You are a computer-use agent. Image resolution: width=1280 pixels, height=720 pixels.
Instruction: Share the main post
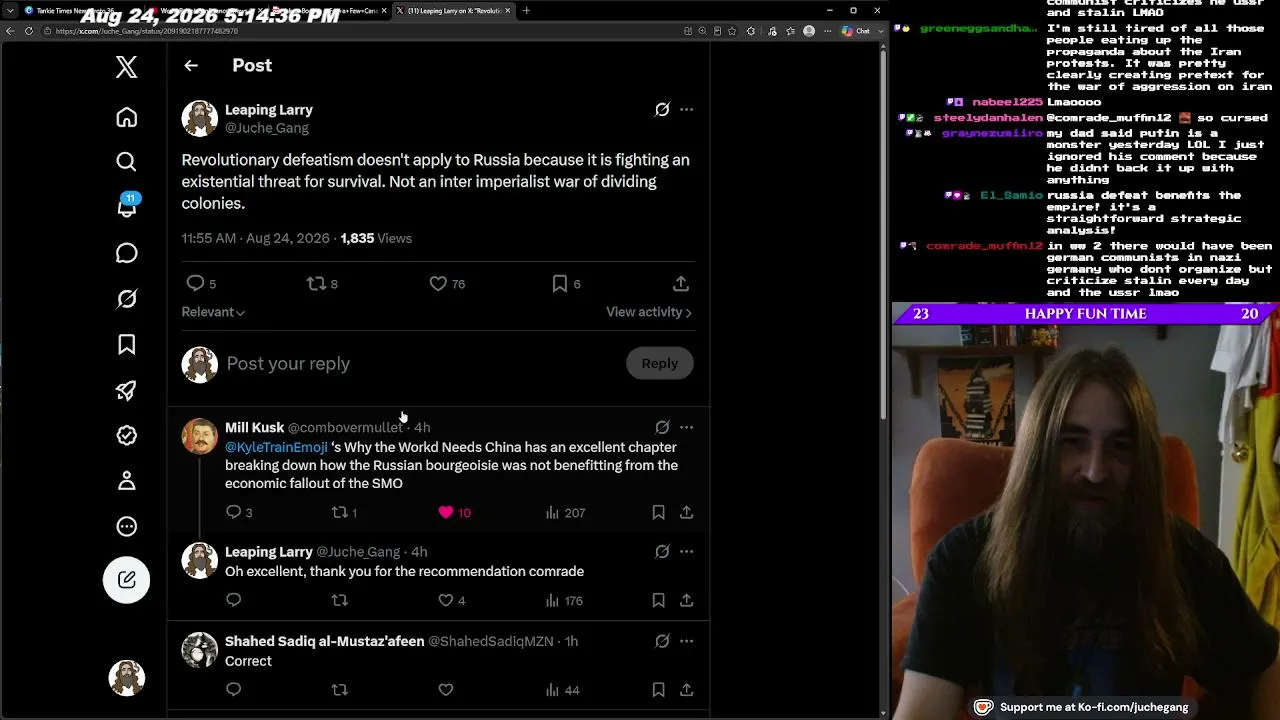(681, 284)
